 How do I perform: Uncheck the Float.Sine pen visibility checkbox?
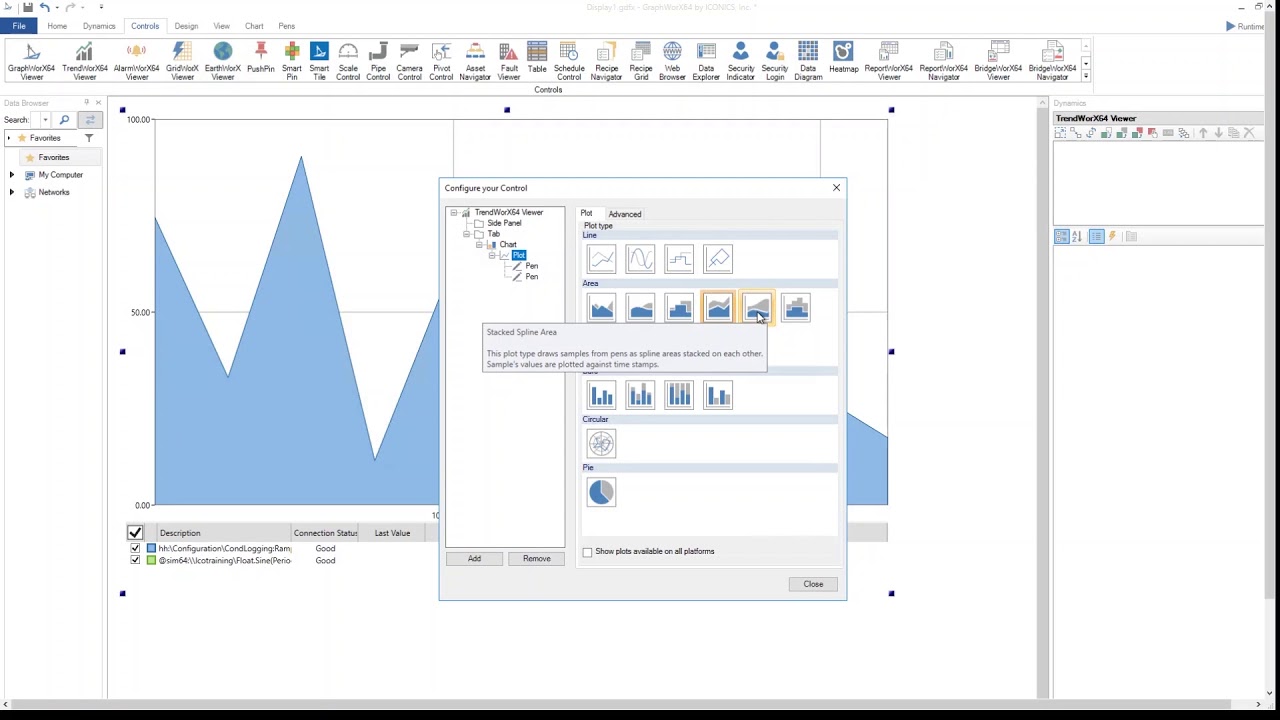[135, 561]
